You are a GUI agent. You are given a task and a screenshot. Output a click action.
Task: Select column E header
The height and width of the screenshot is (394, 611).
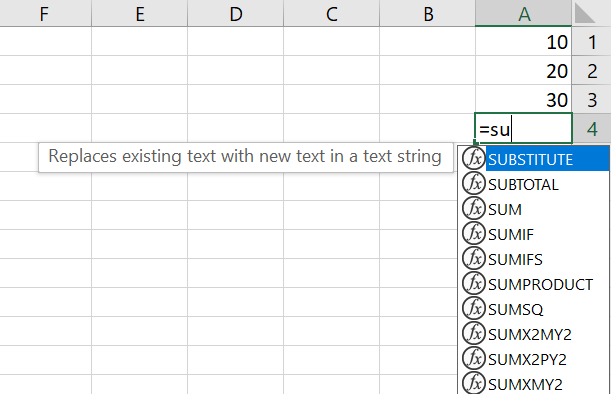[x=140, y=13]
